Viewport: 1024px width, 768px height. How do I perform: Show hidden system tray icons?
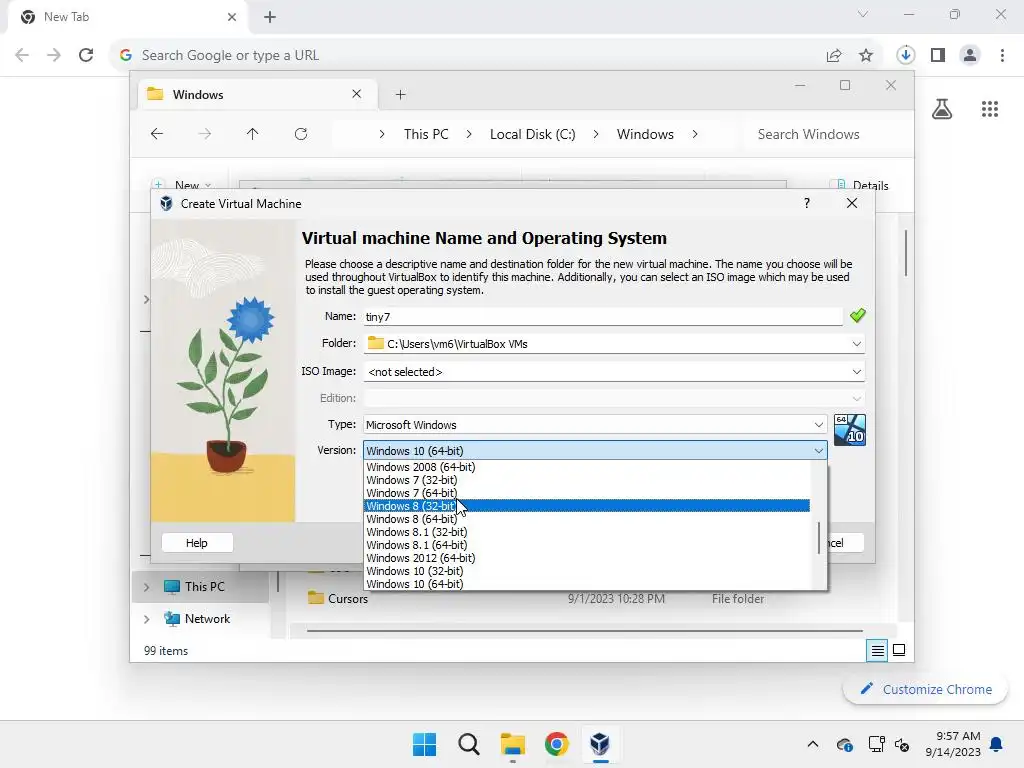pos(812,744)
